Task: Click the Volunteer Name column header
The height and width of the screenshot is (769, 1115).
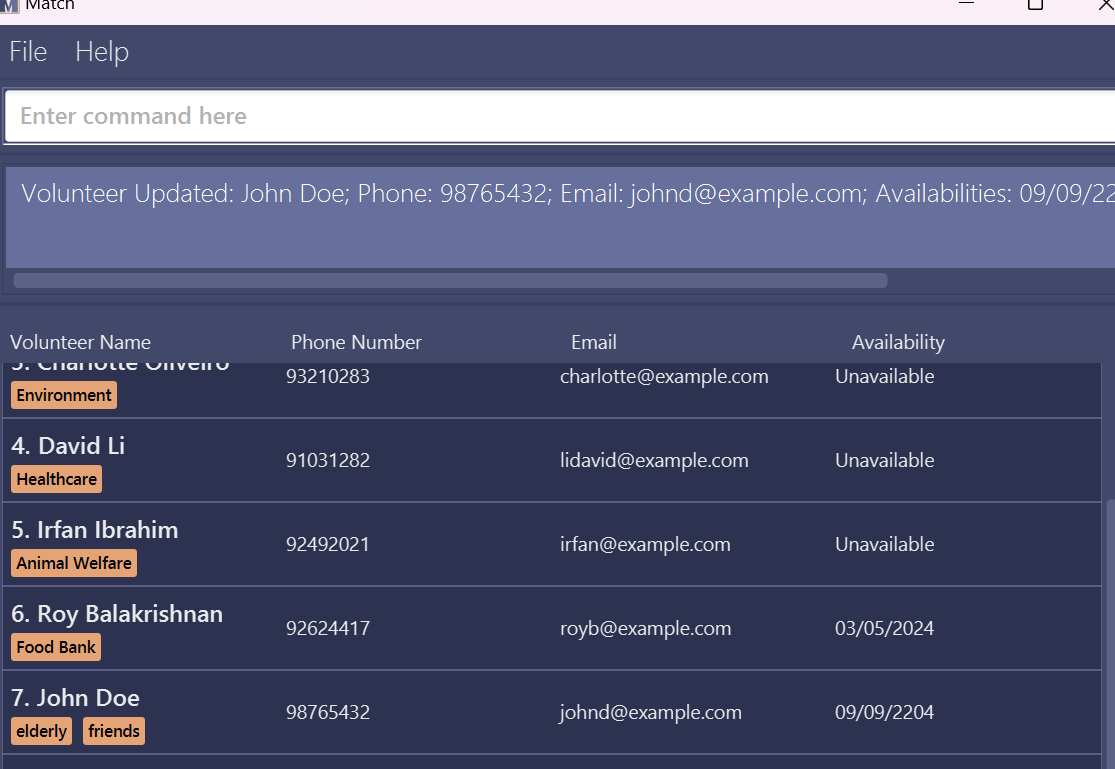Action: pyautogui.click(x=80, y=342)
